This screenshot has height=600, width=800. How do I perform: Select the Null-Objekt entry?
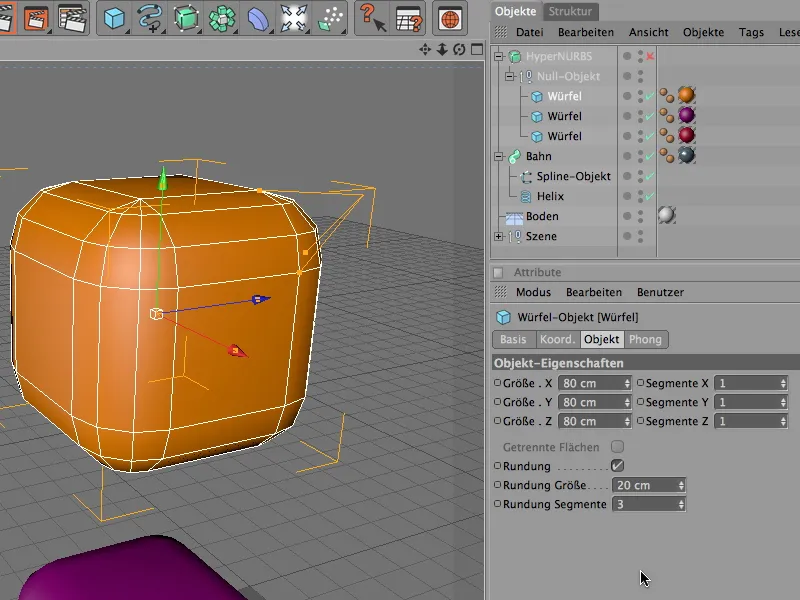[568, 77]
